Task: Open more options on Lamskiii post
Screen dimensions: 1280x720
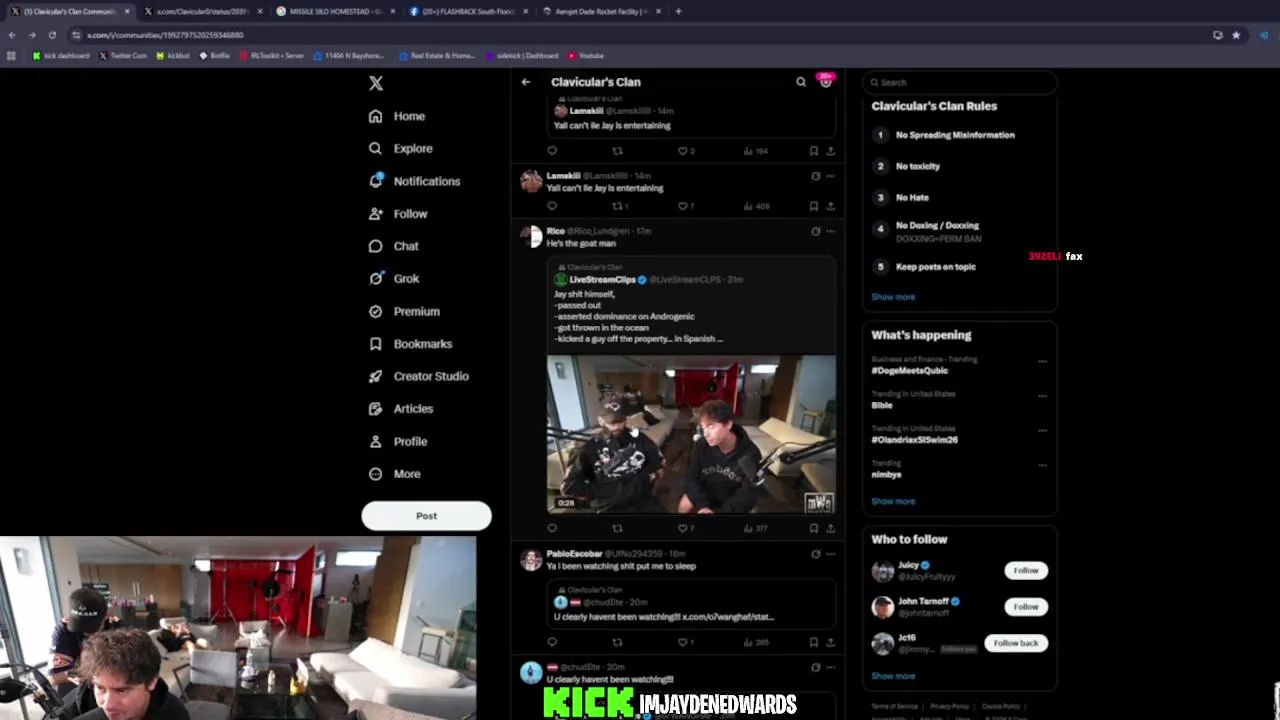Action: pyautogui.click(x=830, y=176)
